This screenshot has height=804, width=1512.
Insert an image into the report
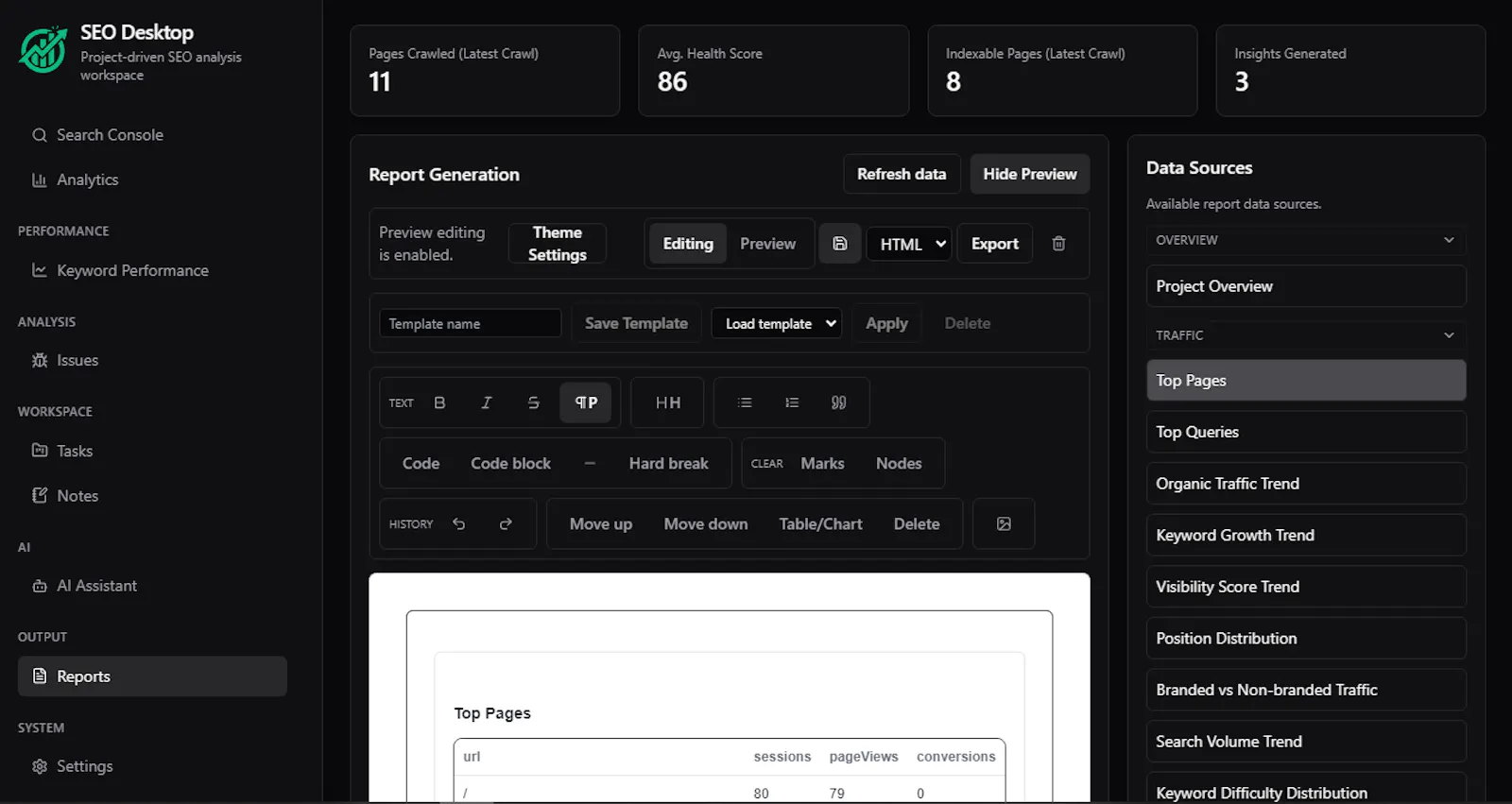pyautogui.click(x=1004, y=523)
